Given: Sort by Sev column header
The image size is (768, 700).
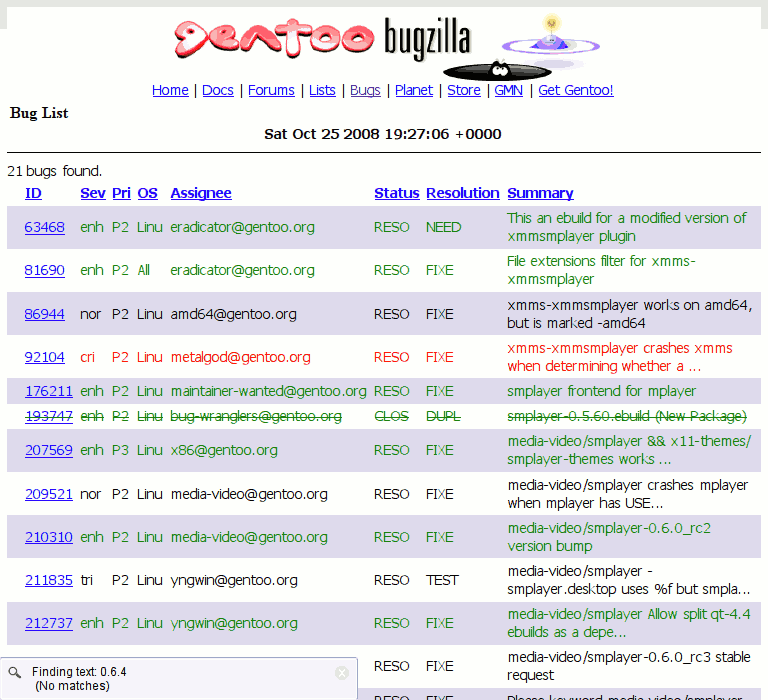Looking at the screenshot, I should point(93,193).
